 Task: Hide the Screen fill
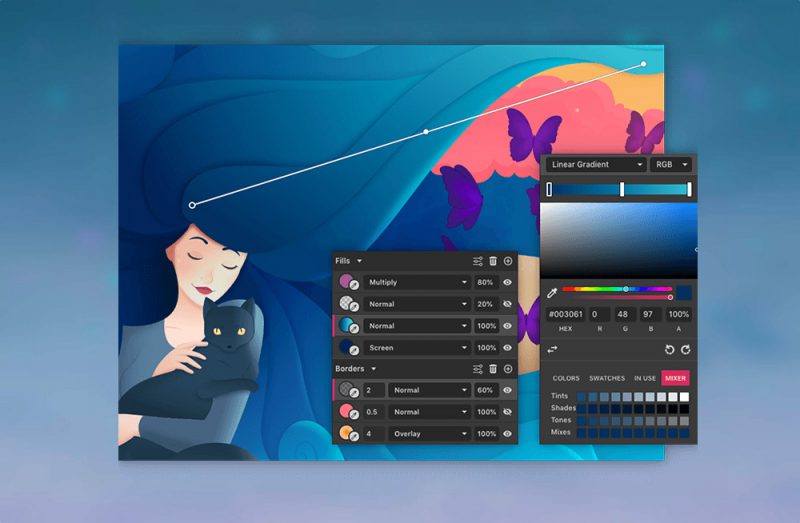pos(508,348)
